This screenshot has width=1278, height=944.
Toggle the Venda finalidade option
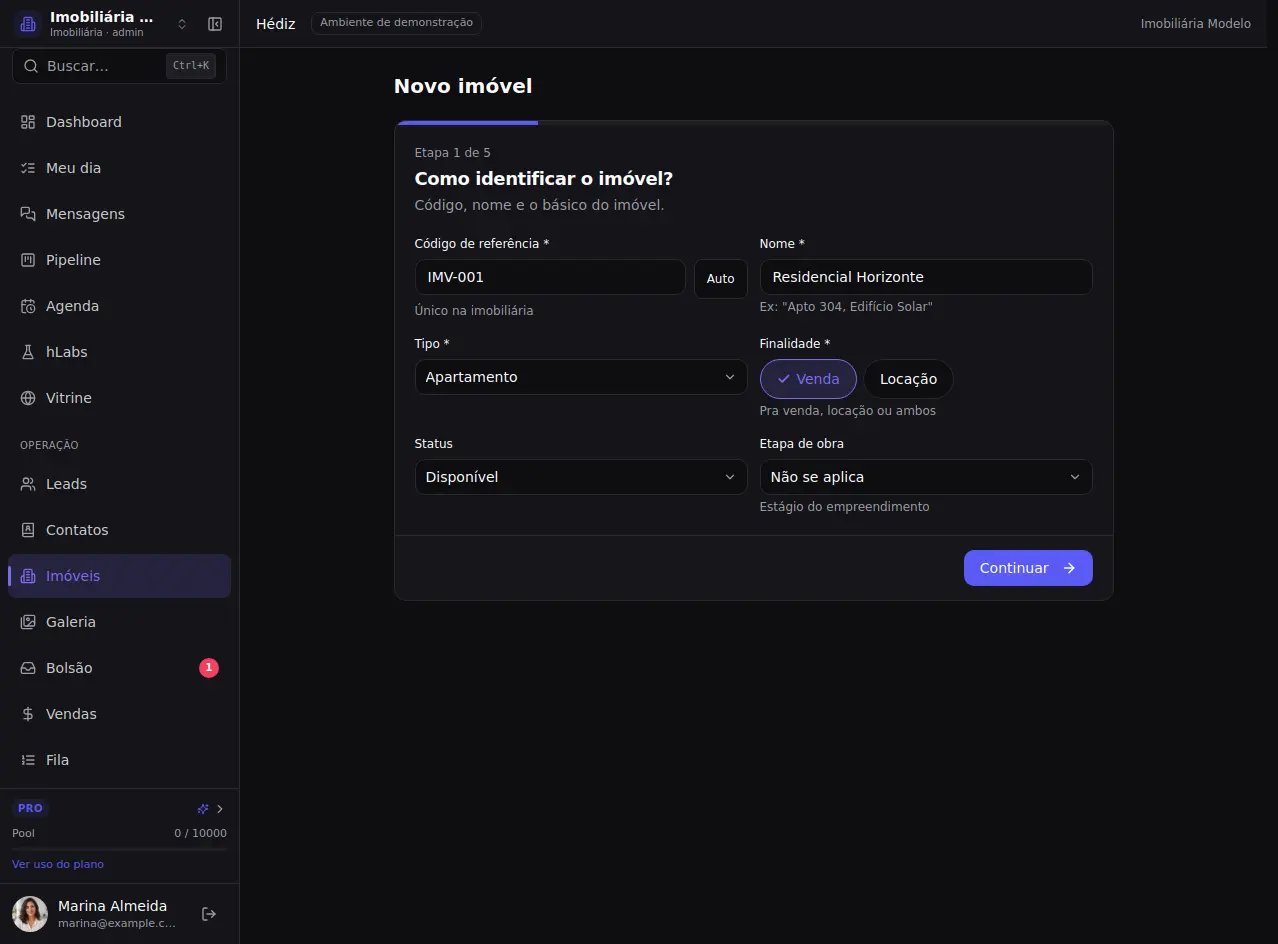click(x=808, y=379)
